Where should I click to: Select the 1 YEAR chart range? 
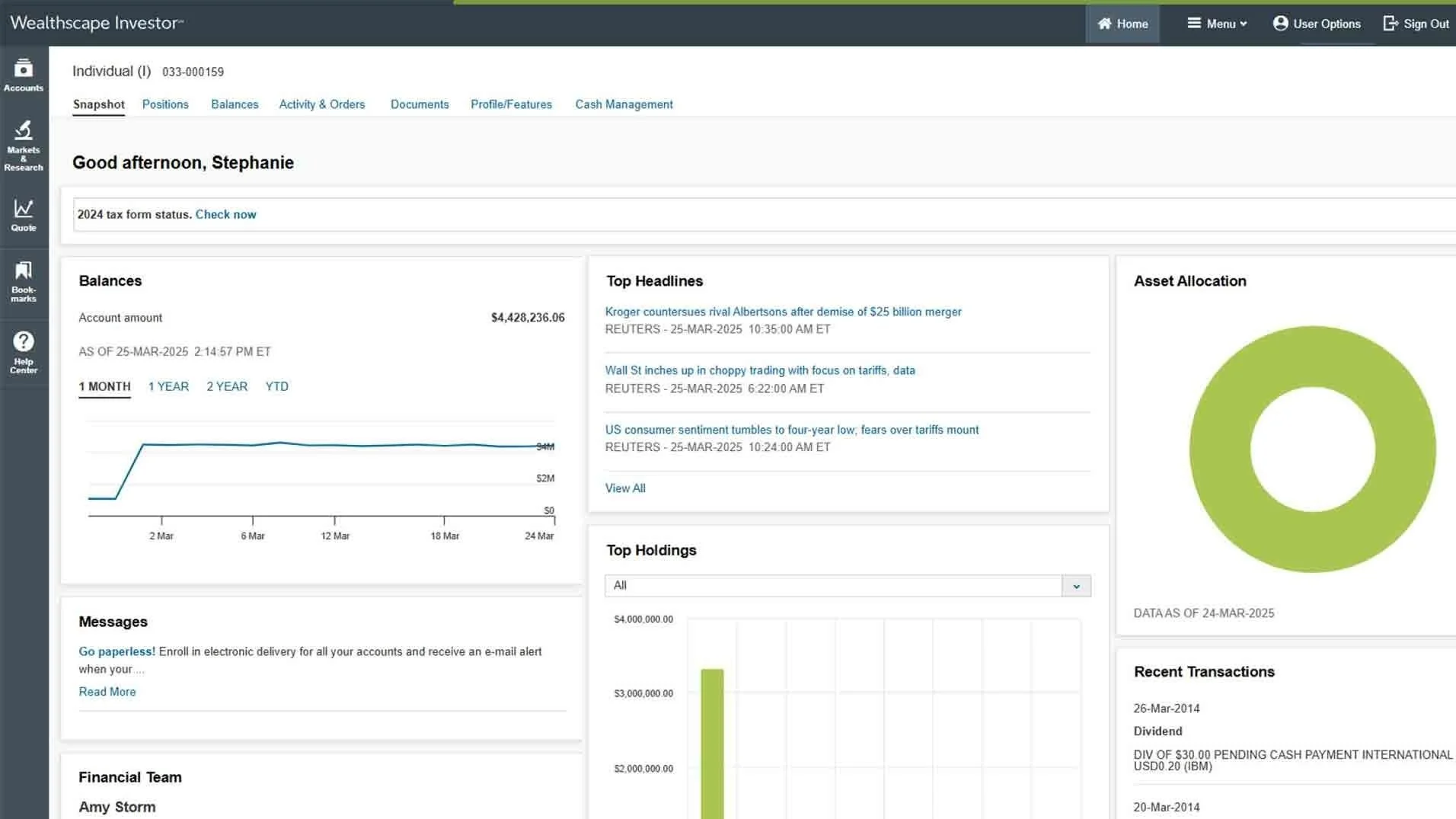168,387
